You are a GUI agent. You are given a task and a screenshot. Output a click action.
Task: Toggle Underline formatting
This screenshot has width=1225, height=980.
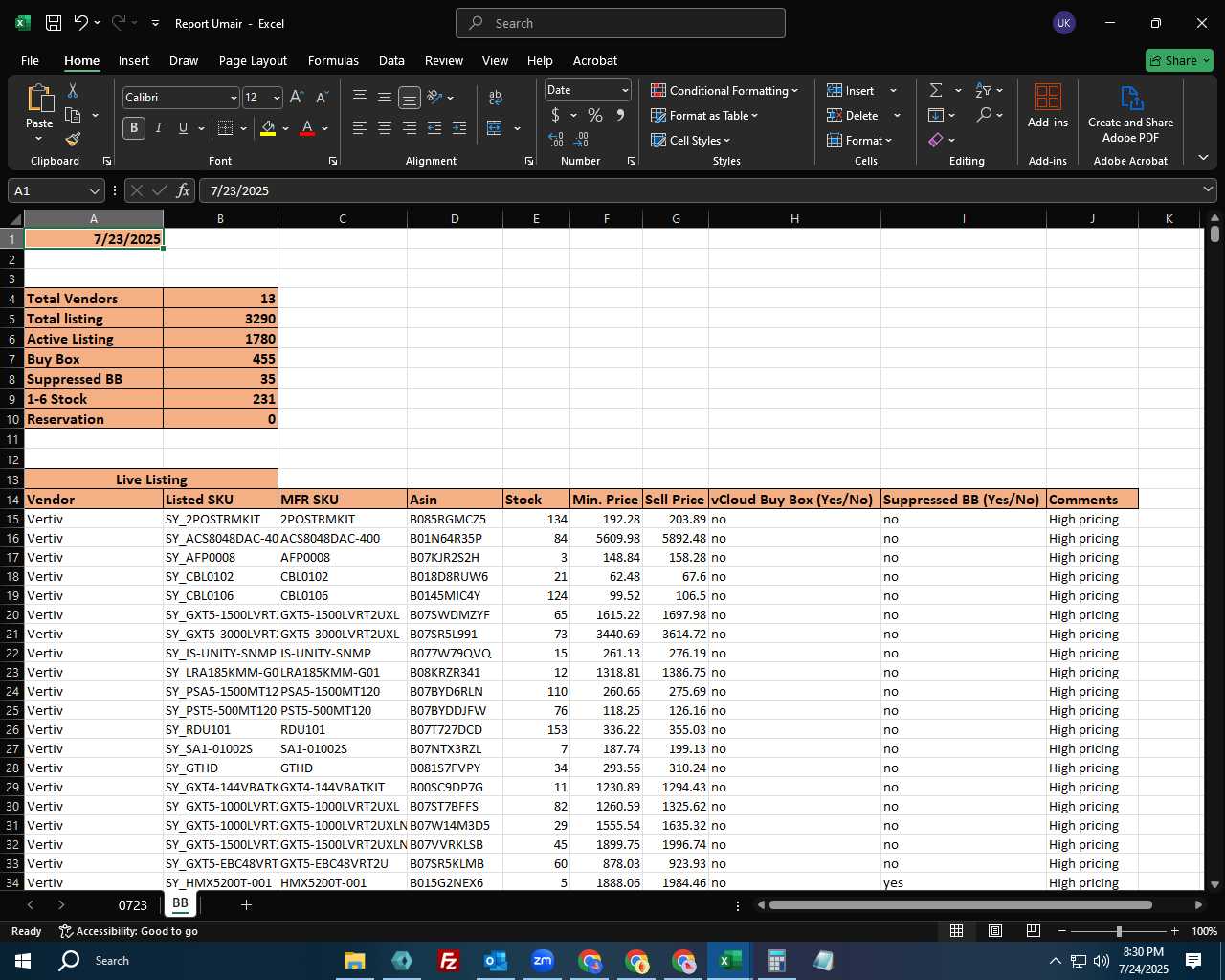[183, 128]
